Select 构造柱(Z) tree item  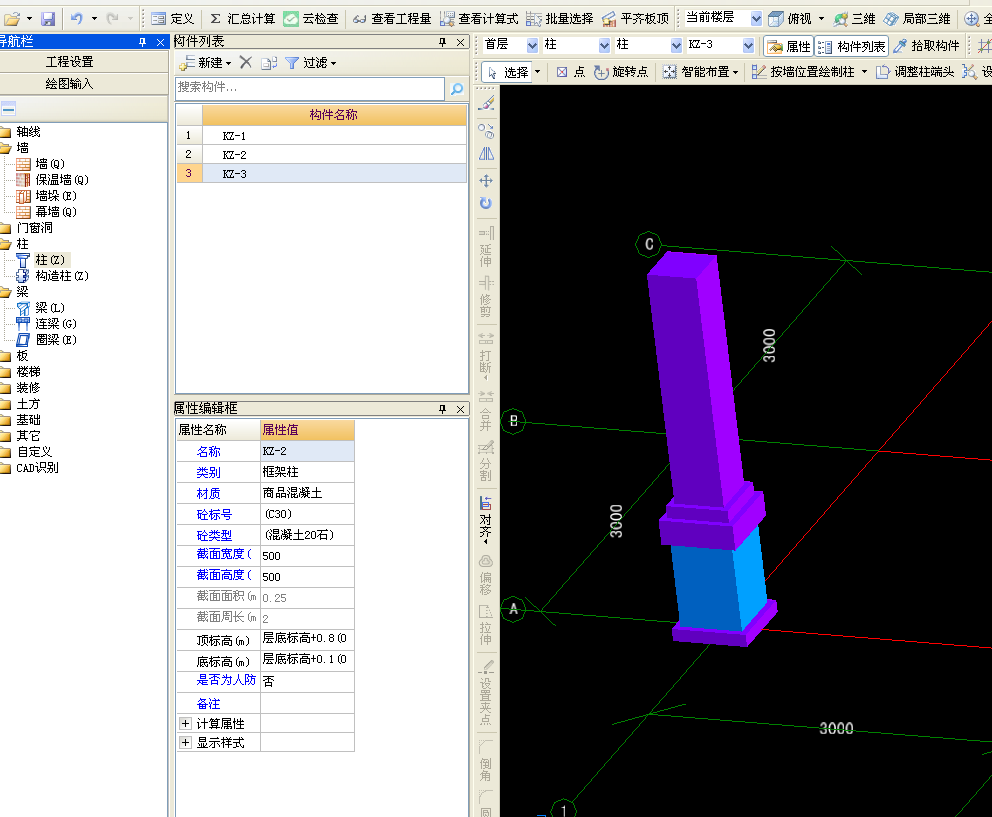point(53,276)
